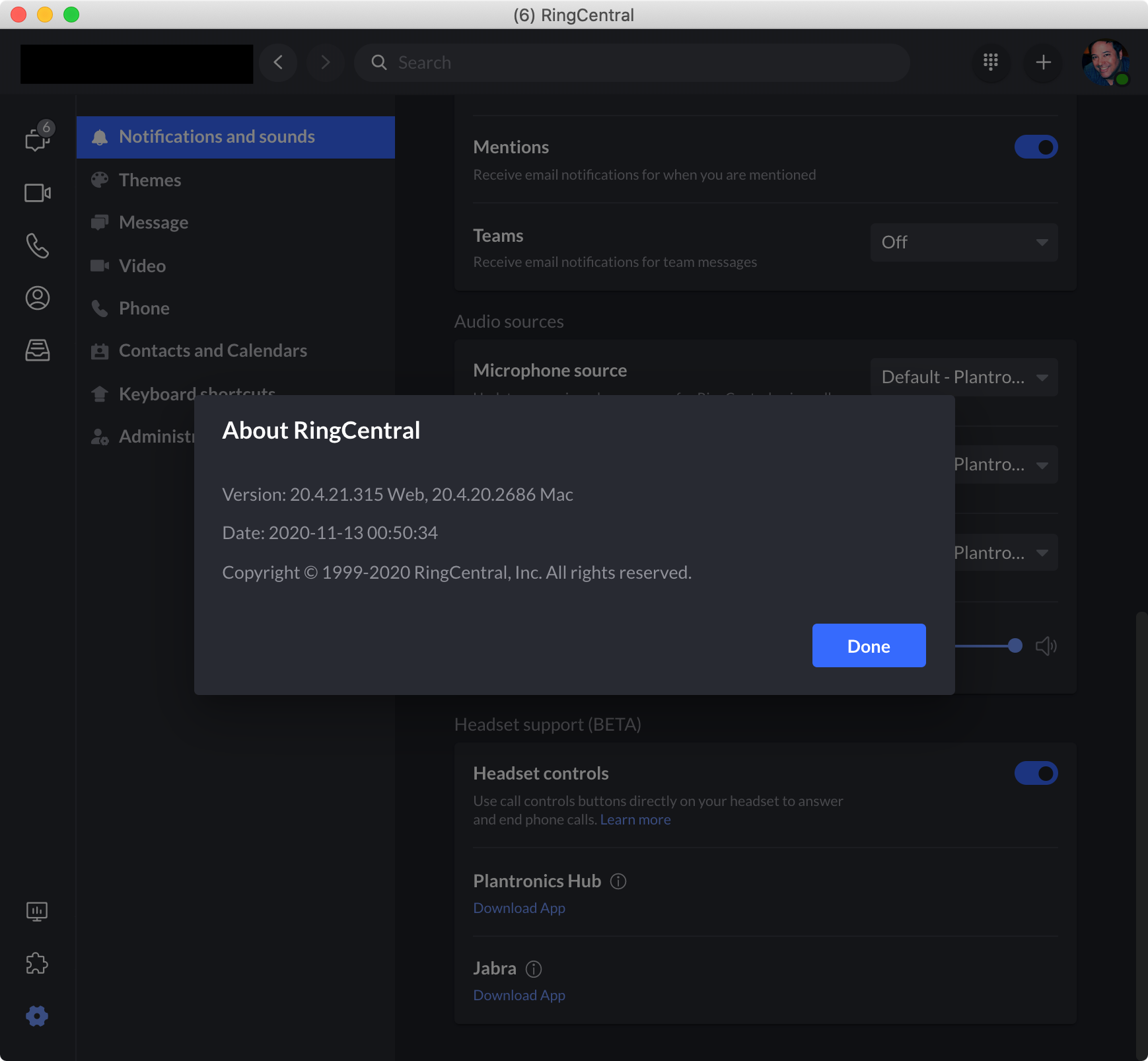Click the Message chat bubbles icon
Image resolution: width=1148 pixels, height=1061 pixels.
pos(100,223)
